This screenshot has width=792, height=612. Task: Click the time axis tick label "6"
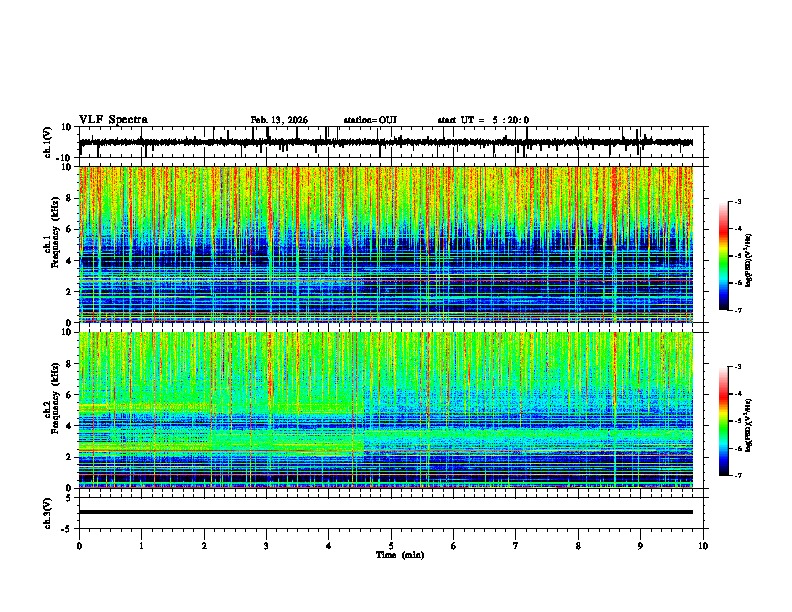[x=453, y=546]
